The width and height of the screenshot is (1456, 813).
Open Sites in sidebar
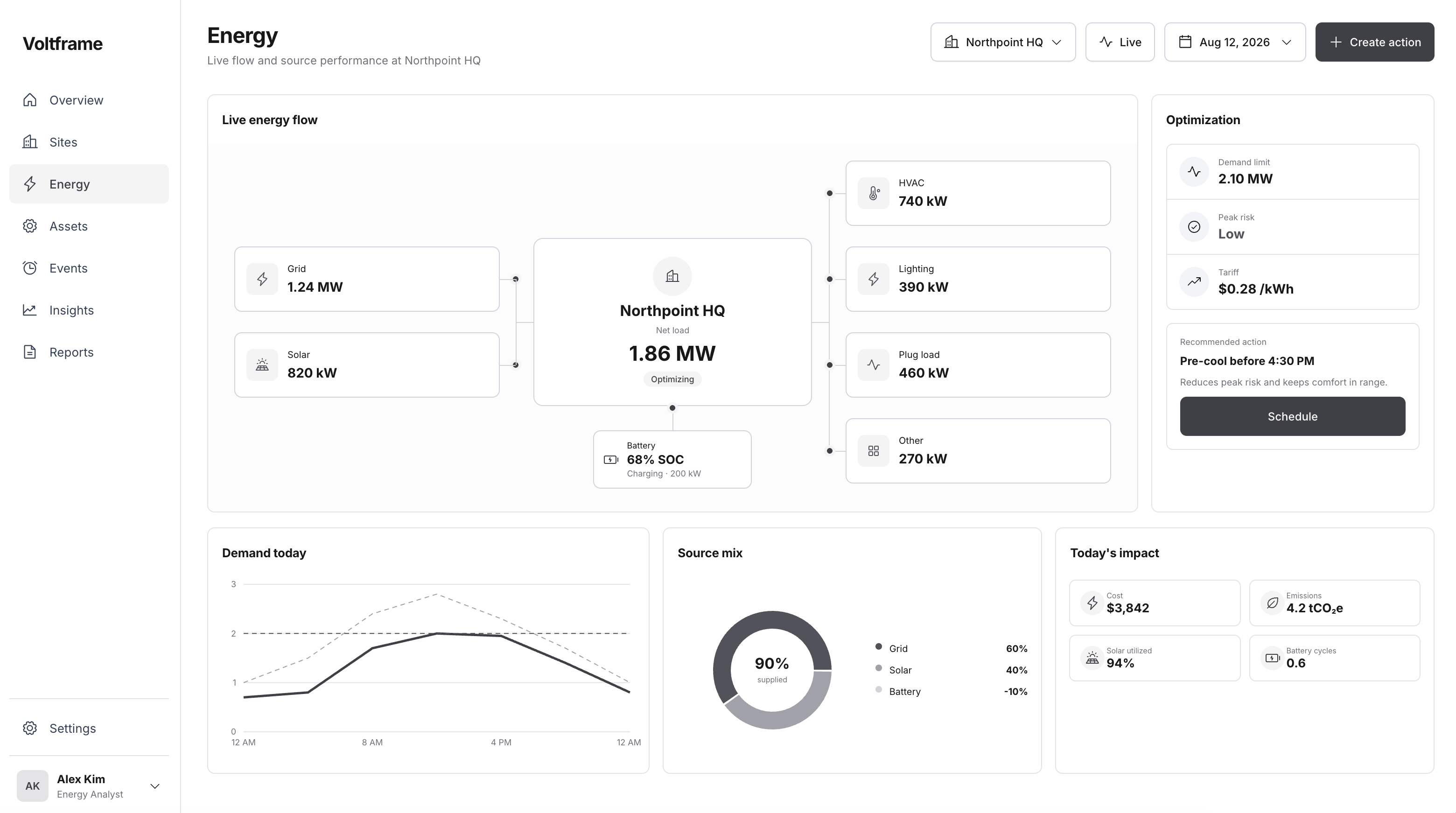click(89, 142)
